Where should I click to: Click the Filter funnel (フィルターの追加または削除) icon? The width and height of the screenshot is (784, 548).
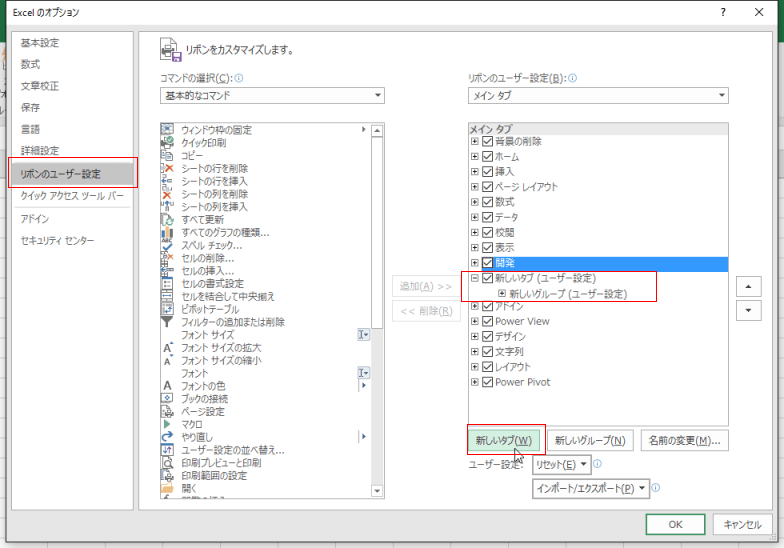(x=167, y=322)
